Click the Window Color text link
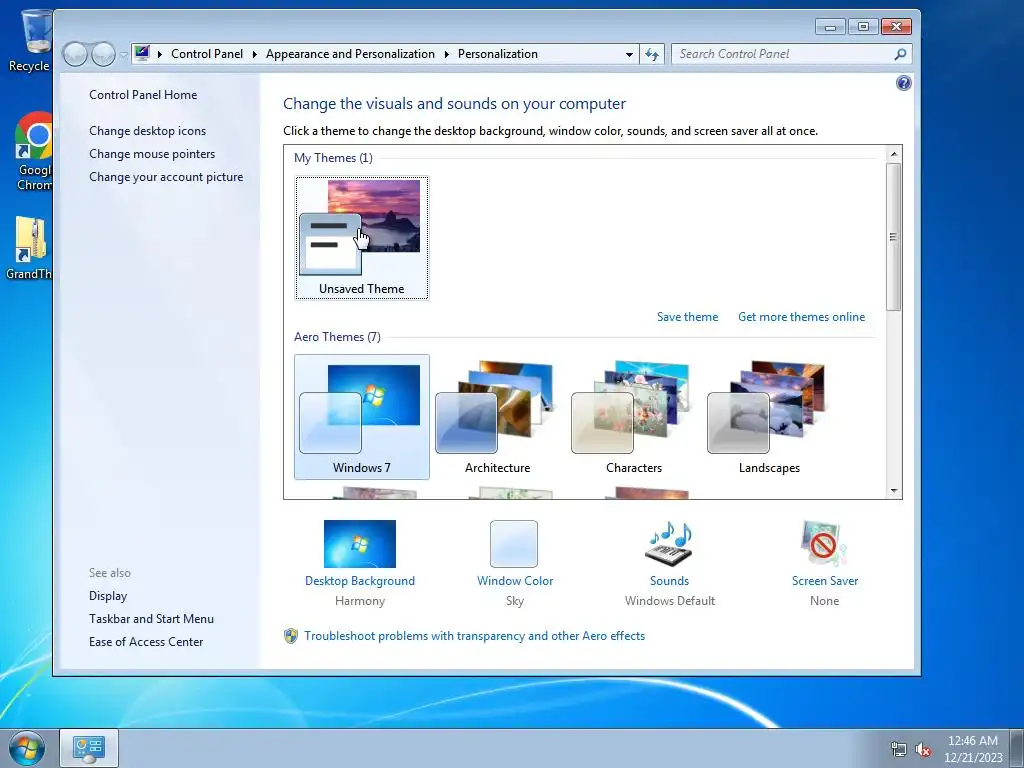This screenshot has height=768, width=1024. pyautogui.click(x=515, y=581)
